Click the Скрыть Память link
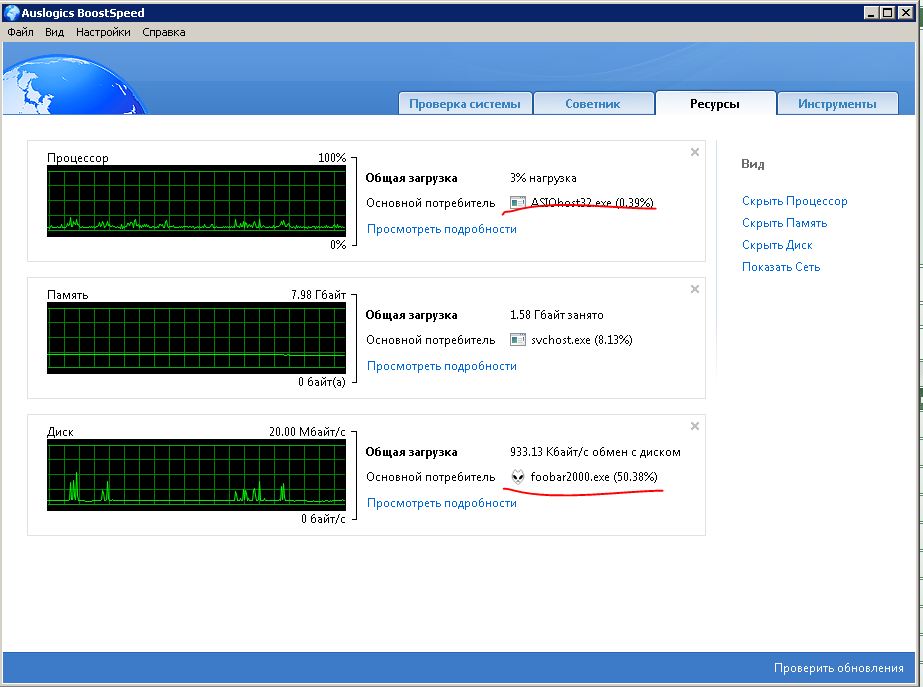The width and height of the screenshot is (923, 687). click(785, 223)
